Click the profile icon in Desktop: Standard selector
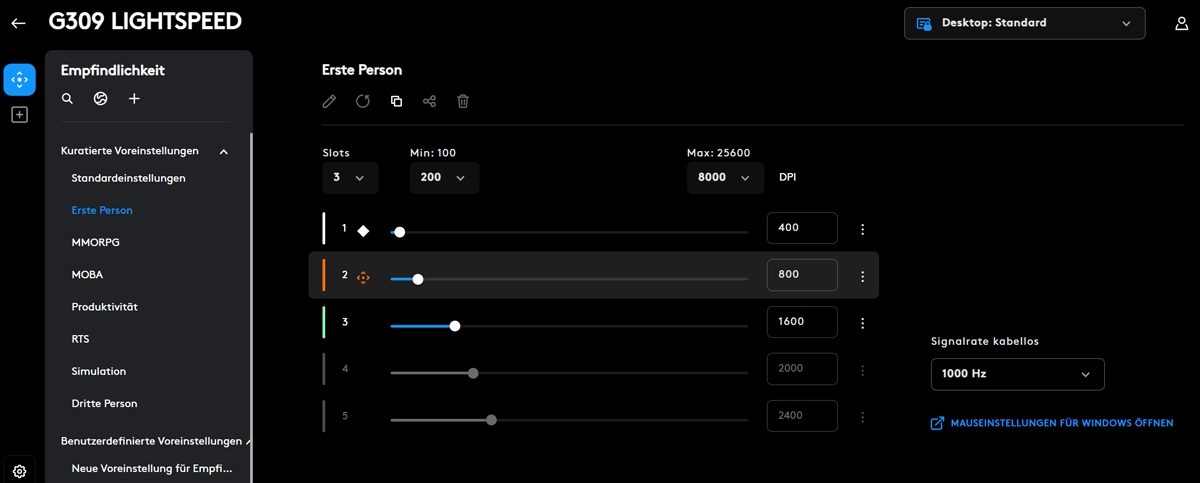Screen dimensions: 1200x483 click(923, 23)
